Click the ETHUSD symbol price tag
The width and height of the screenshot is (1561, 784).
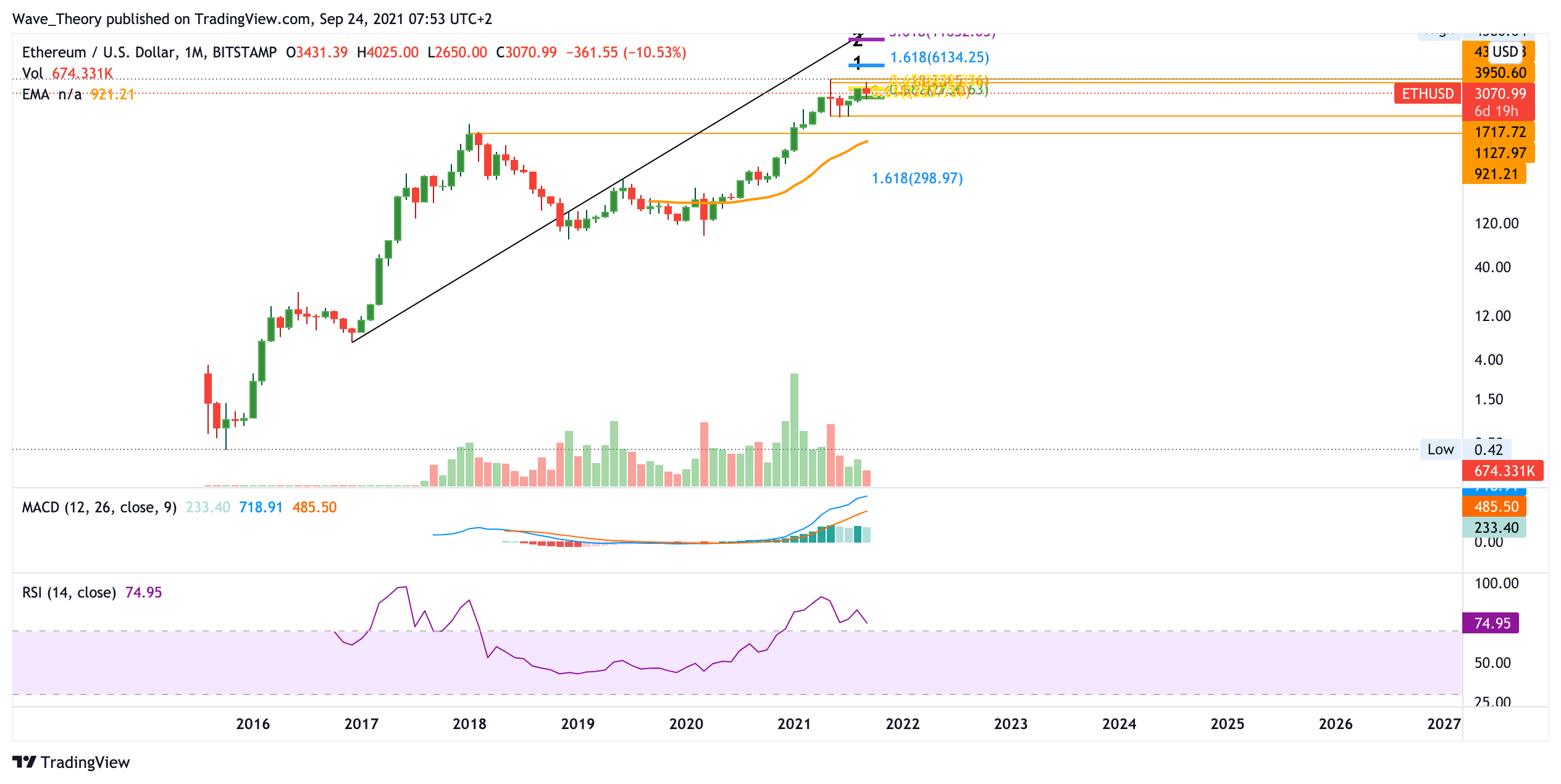[x=1427, y=94]
